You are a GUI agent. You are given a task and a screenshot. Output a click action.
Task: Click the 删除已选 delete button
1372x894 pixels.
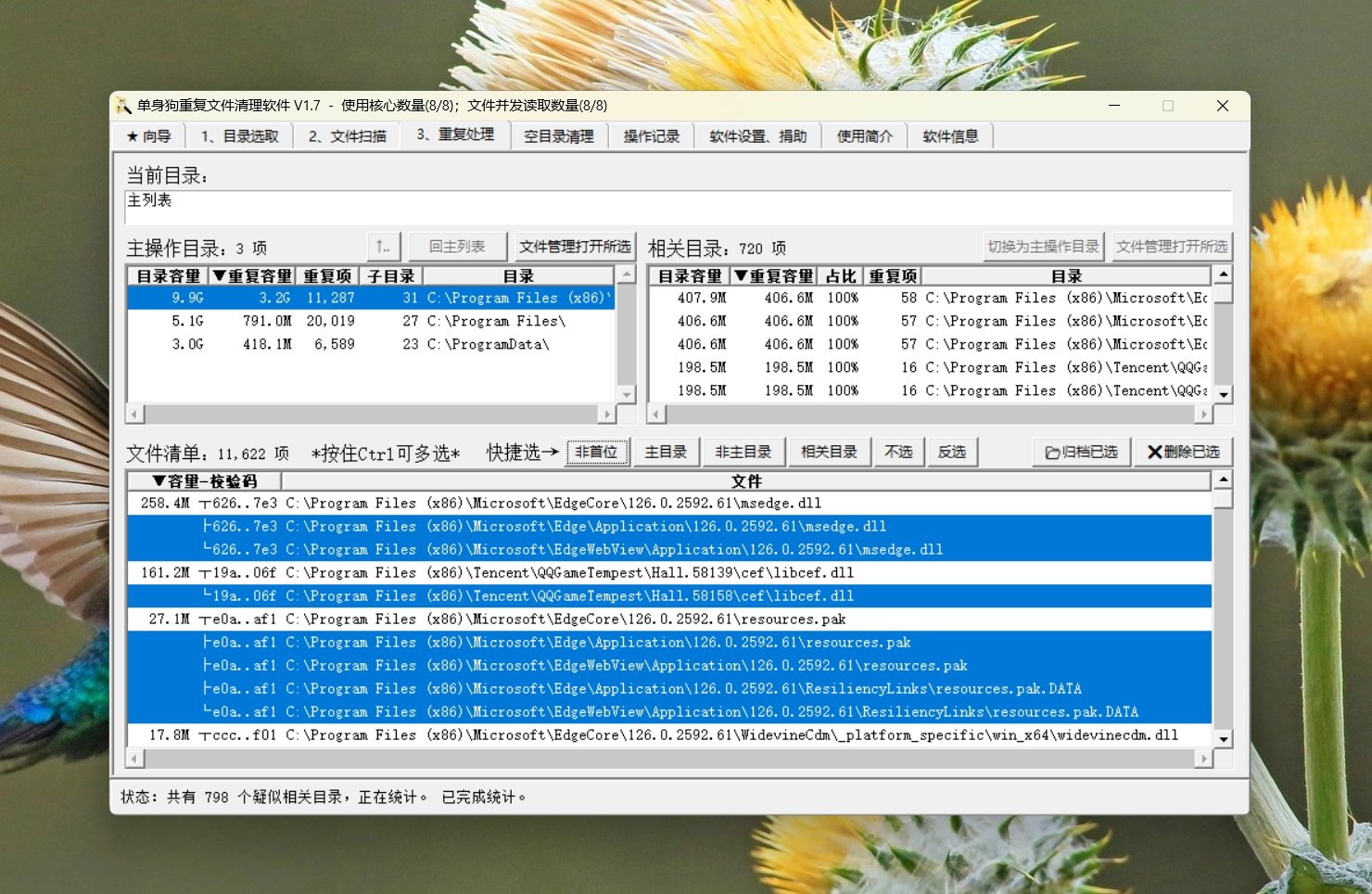(x=1183, y=453)
